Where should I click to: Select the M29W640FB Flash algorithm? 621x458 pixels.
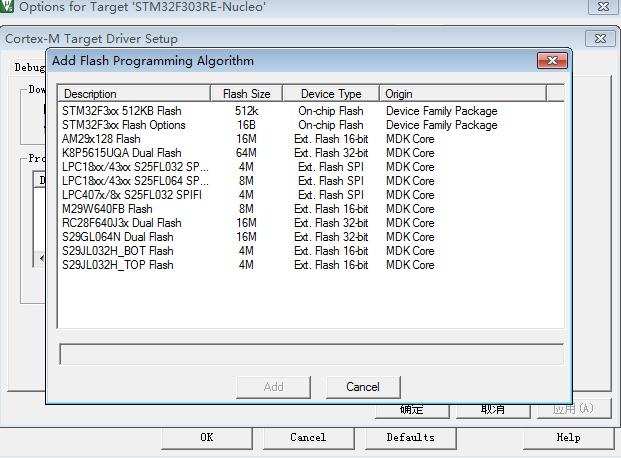click(311, 209)
